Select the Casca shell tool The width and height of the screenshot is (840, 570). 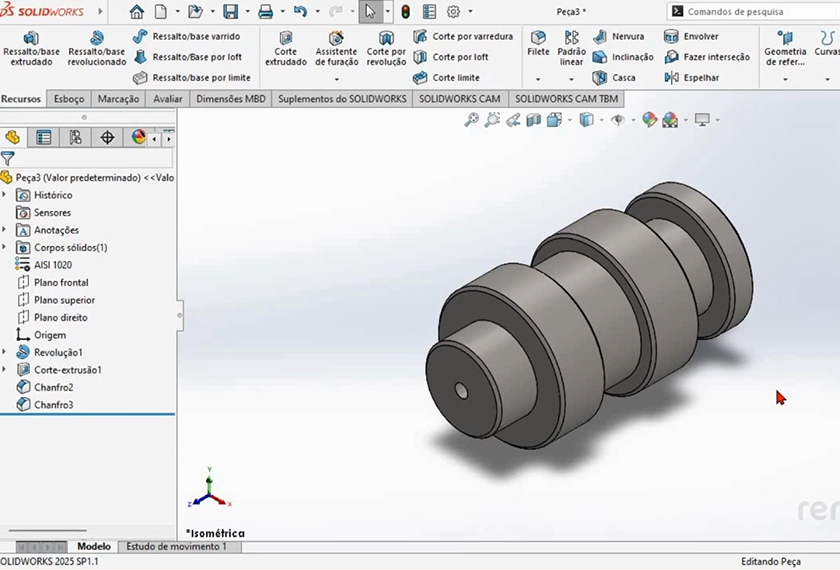point(613,78)
